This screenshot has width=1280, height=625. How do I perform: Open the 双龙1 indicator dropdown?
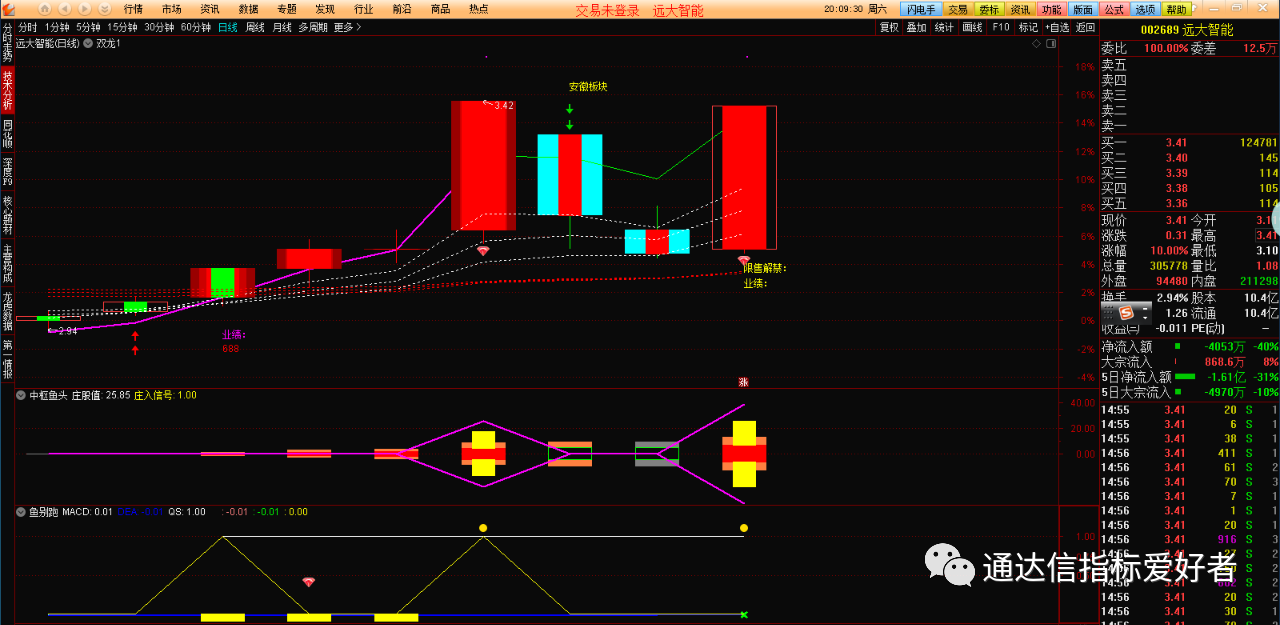click(x=89, y=44)
